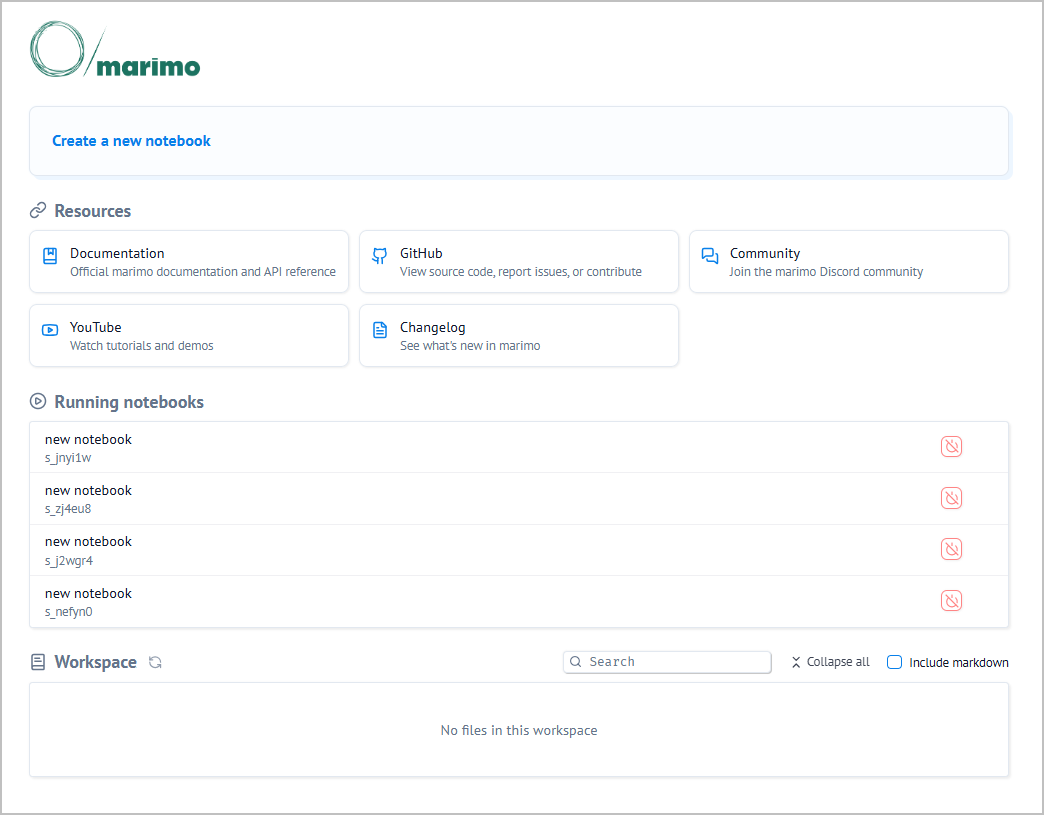Click the YouTube play icon
1044x815 pixels.
coord(50,330)
